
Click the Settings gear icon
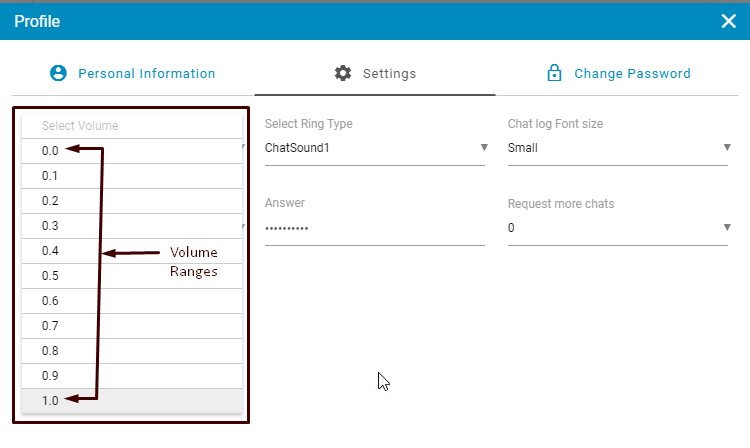coord(343,73)
